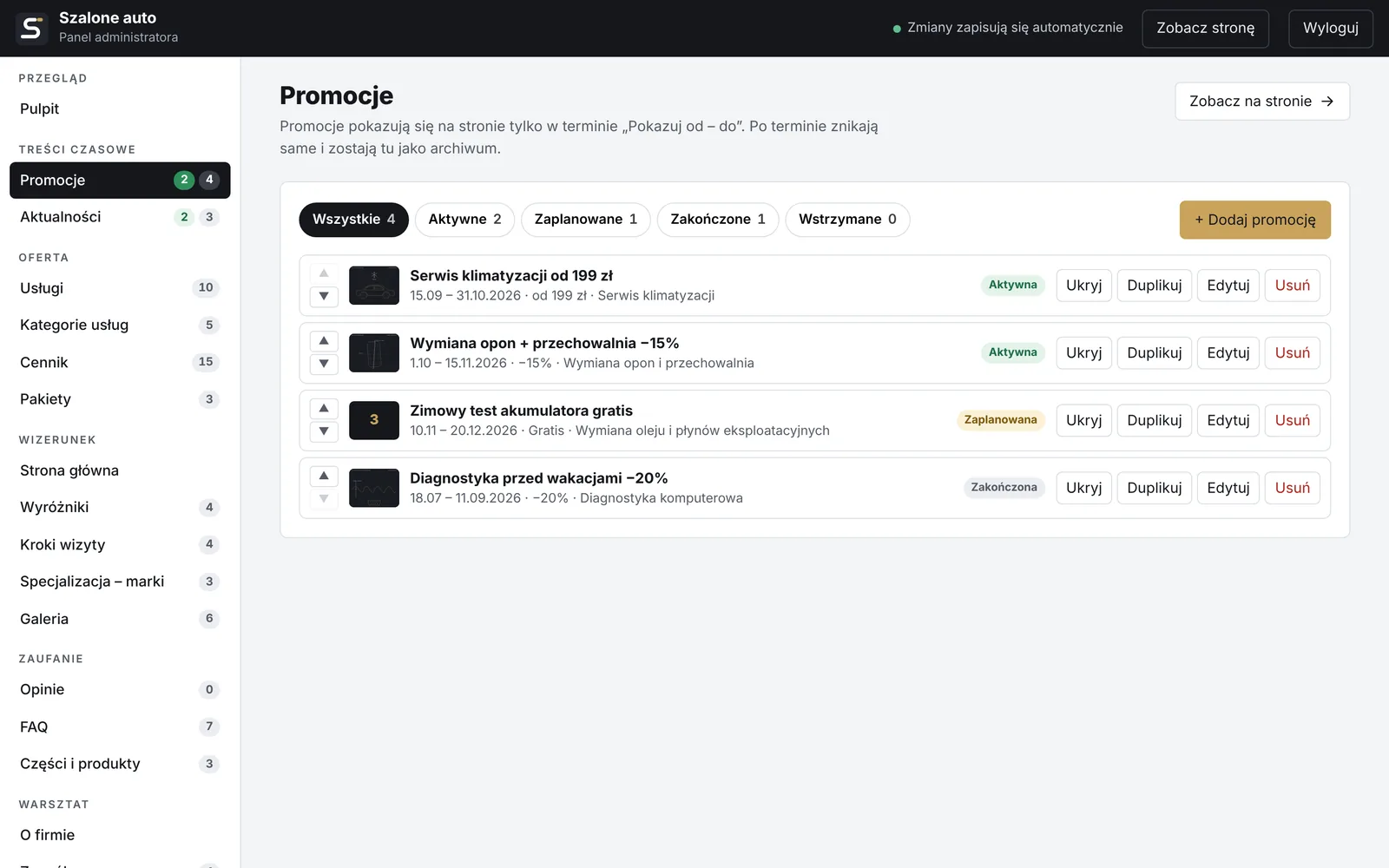Filter promotions by Wstrzymane
The width and height of the screenshot is (1389, 868).
(847, 220)
